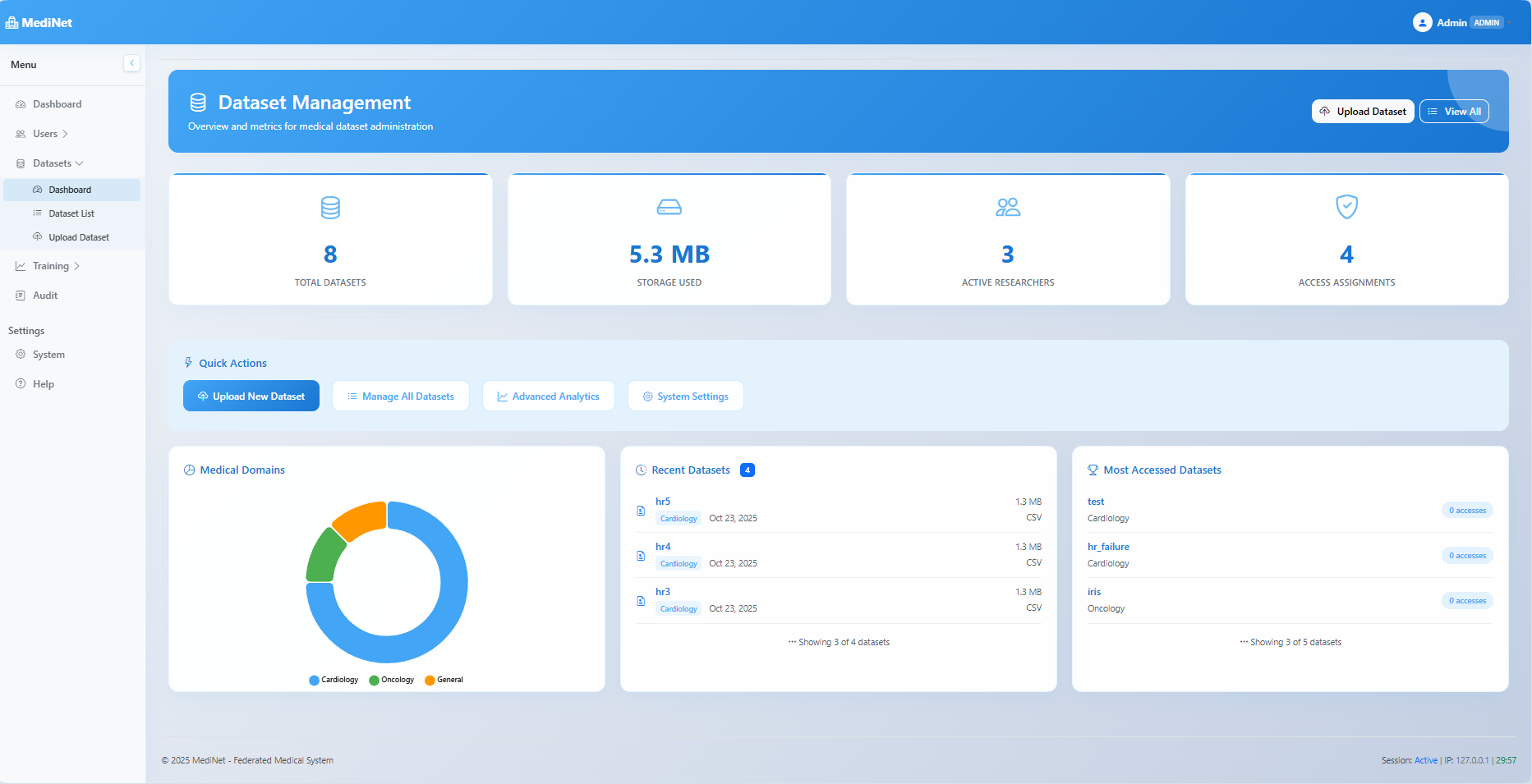1532x784 pixels.
Task: Click the shield icon above Access Assignments
Action: point(1346,208)
